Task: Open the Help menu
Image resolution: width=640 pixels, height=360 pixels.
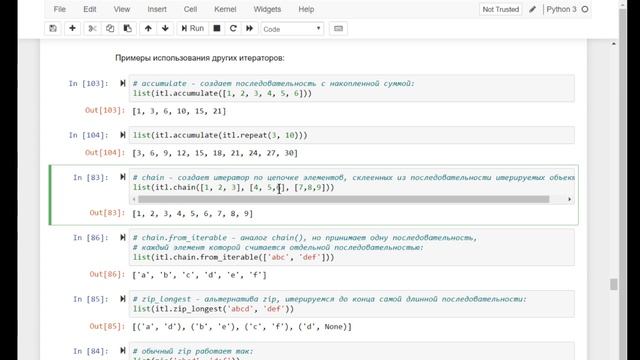Action: click(x=306, y=9)
